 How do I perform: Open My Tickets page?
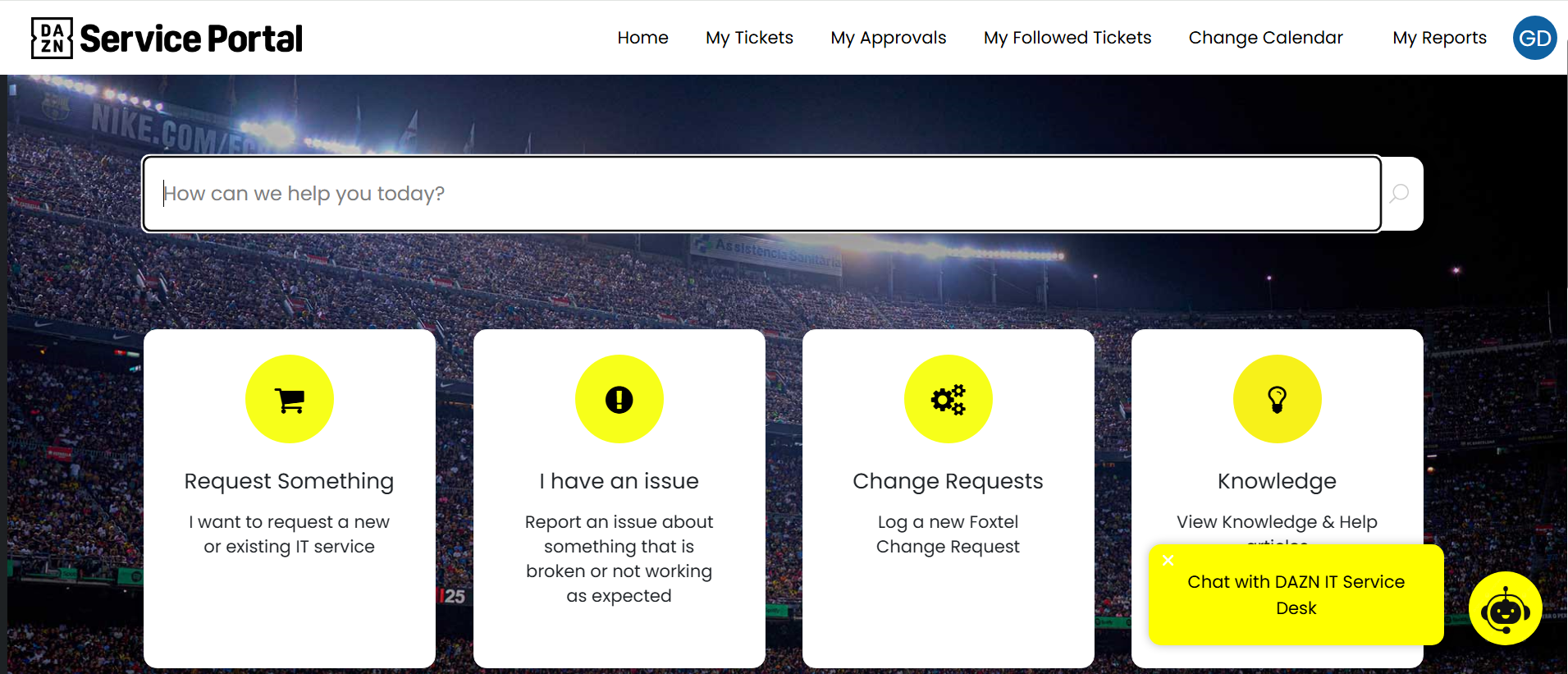(x=749, y=38)
